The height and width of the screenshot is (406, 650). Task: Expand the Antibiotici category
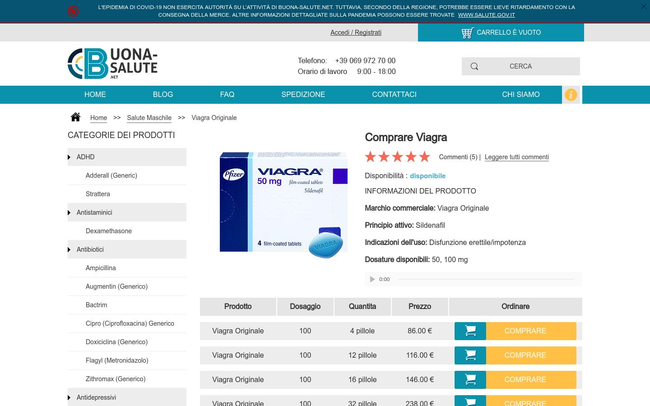click(x=127, y=249)
